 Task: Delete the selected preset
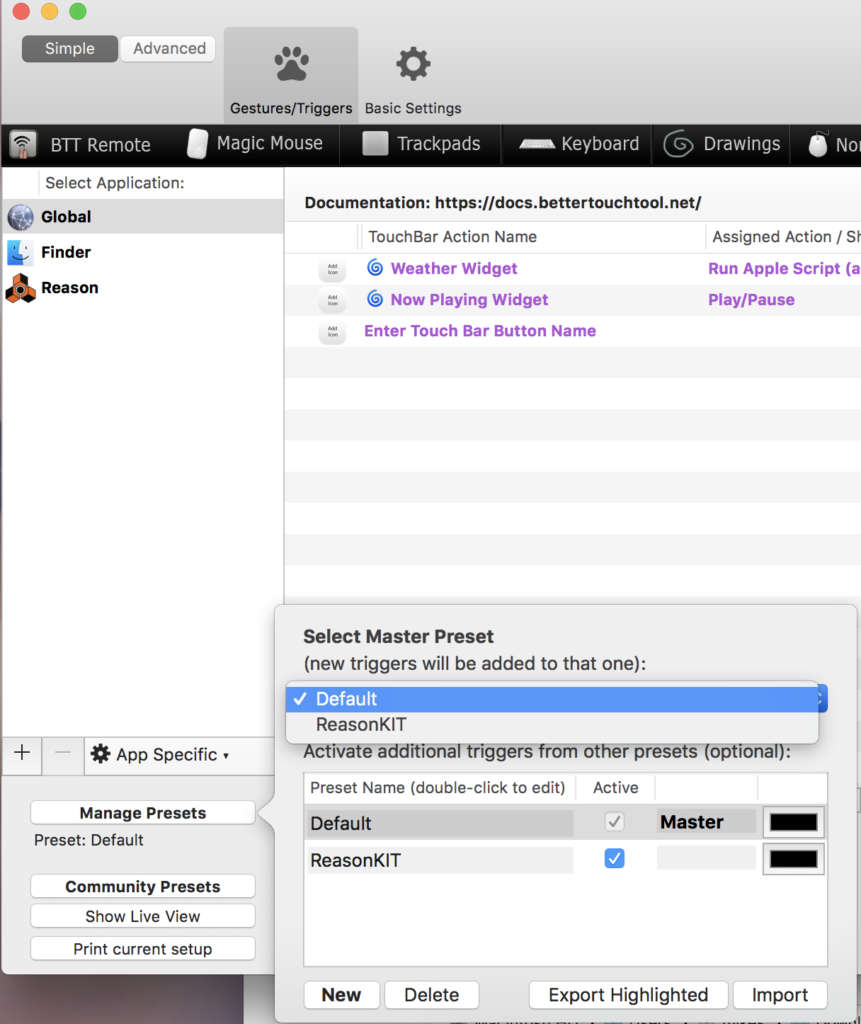pyautogui.click(x=431, y=995)
